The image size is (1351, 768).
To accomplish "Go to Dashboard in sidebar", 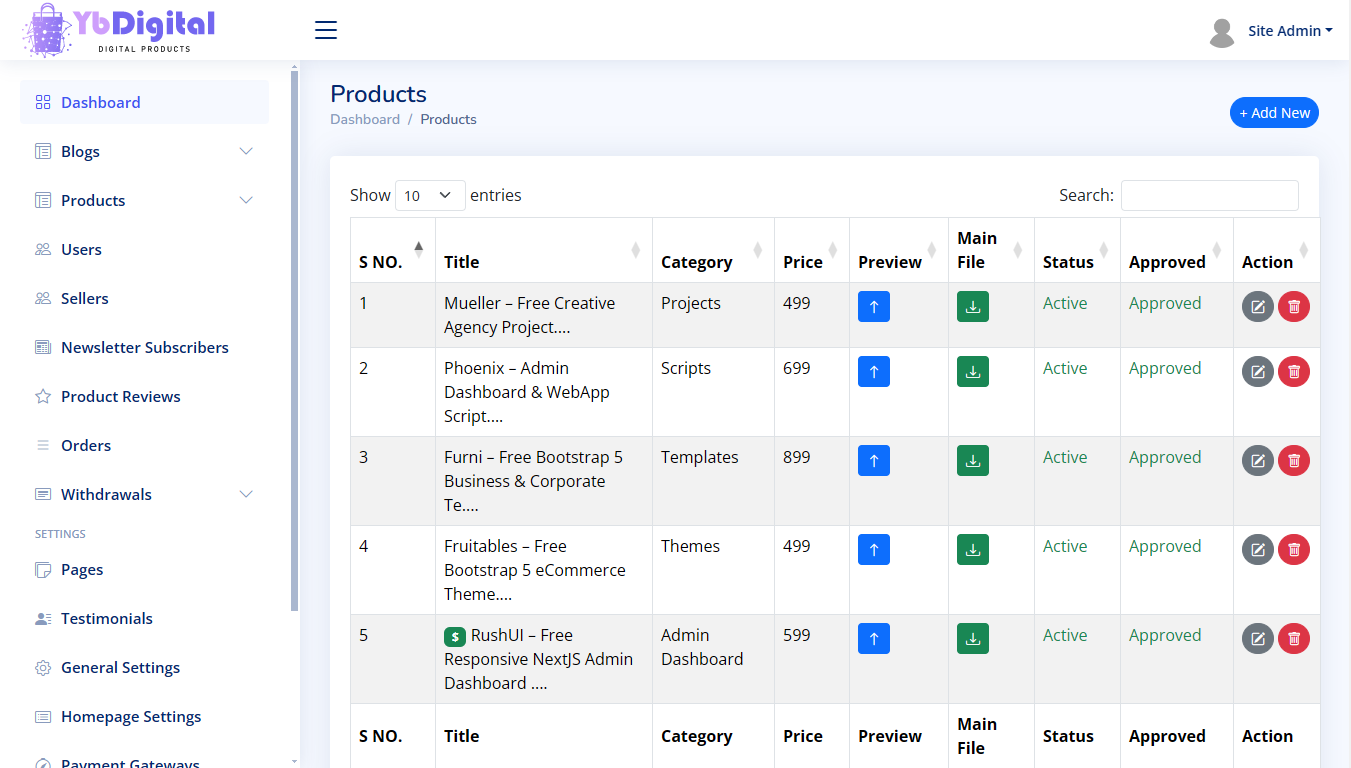I will coord(144,103).
